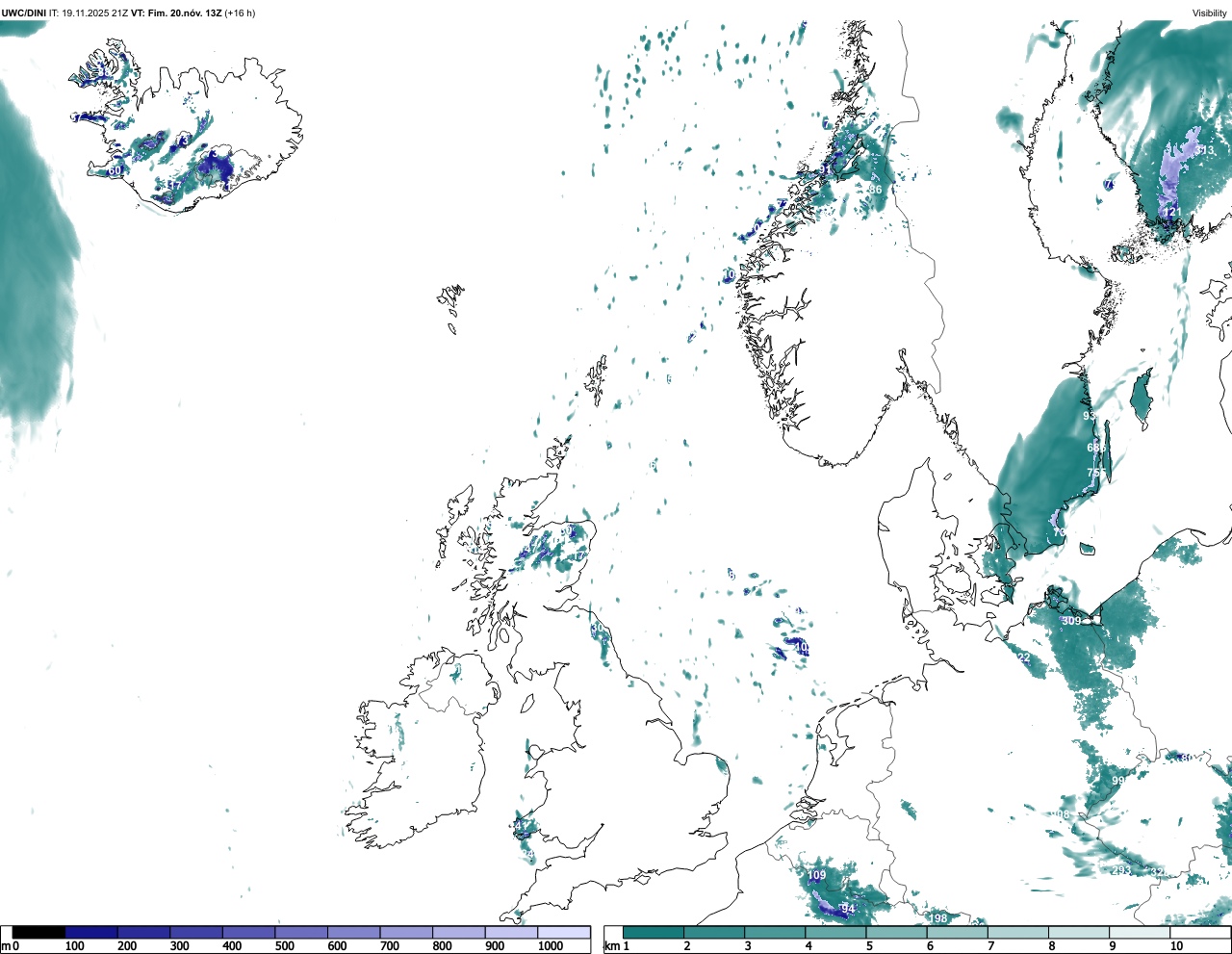Click the '109' visibility value on the map
This screenshot has width=1232, height=954.
click(x=816, y=876)
